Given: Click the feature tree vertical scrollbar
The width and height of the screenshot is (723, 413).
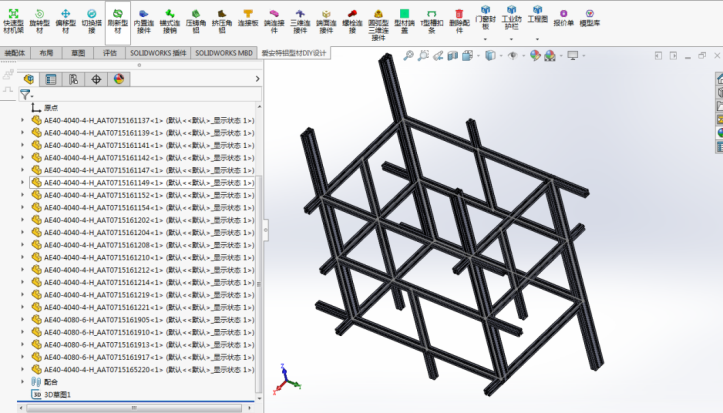Looking at the screenshot, I should (x=259, y=284).
